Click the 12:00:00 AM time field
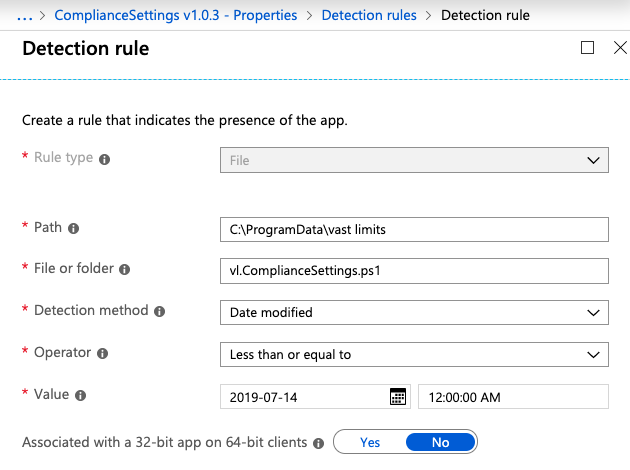The height and width of the screenshot is (470, 630). (x=513, y=397)
